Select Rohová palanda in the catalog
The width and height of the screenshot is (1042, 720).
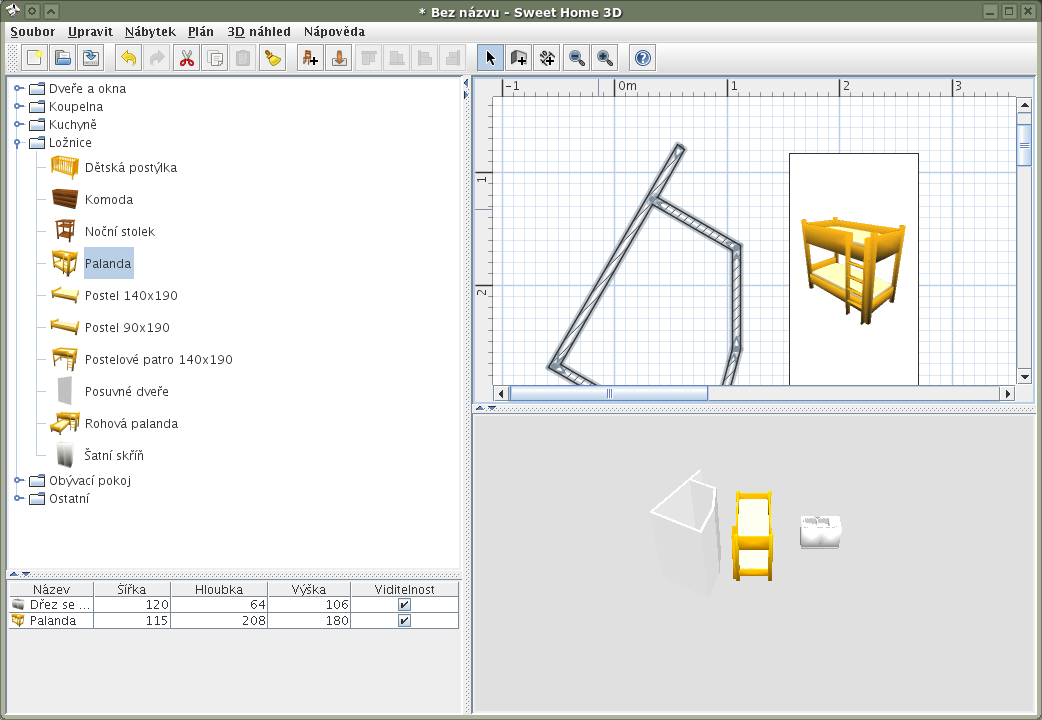(x=131, y=423)
